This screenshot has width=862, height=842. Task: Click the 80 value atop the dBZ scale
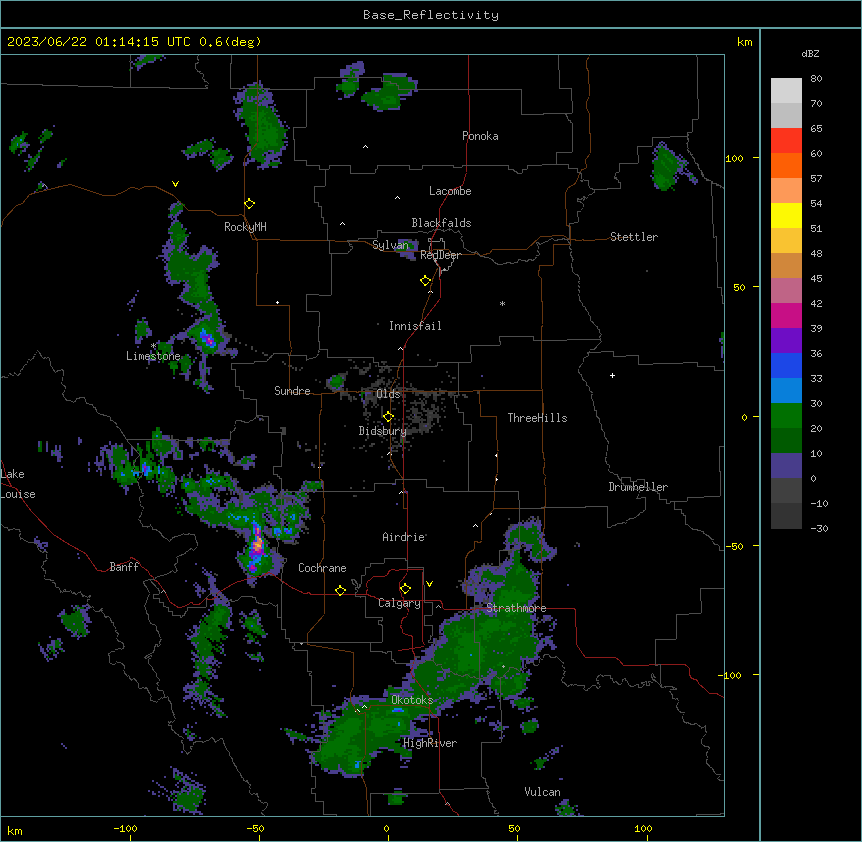(x=816, y=79)
